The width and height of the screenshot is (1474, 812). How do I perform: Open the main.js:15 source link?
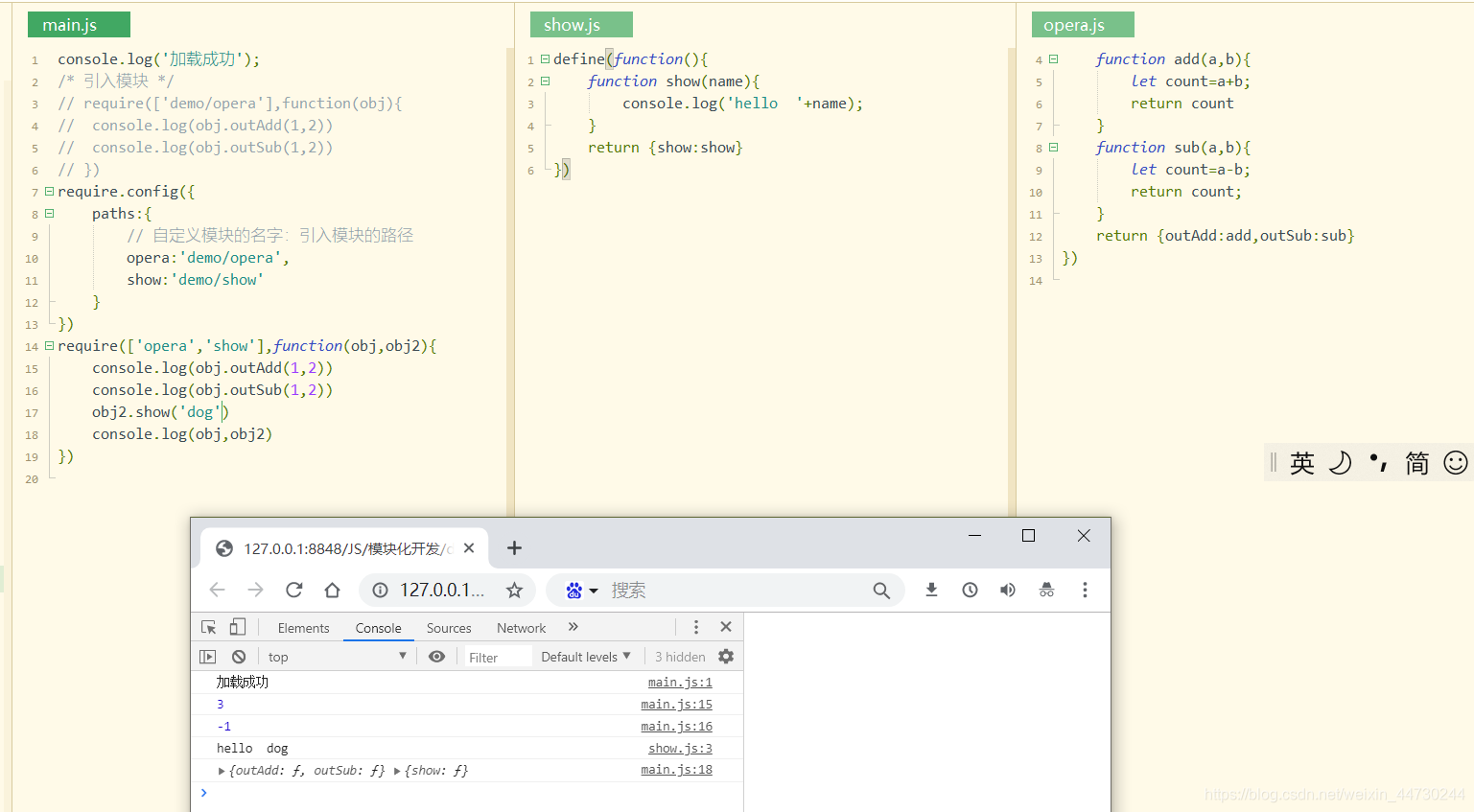(676, 705)
